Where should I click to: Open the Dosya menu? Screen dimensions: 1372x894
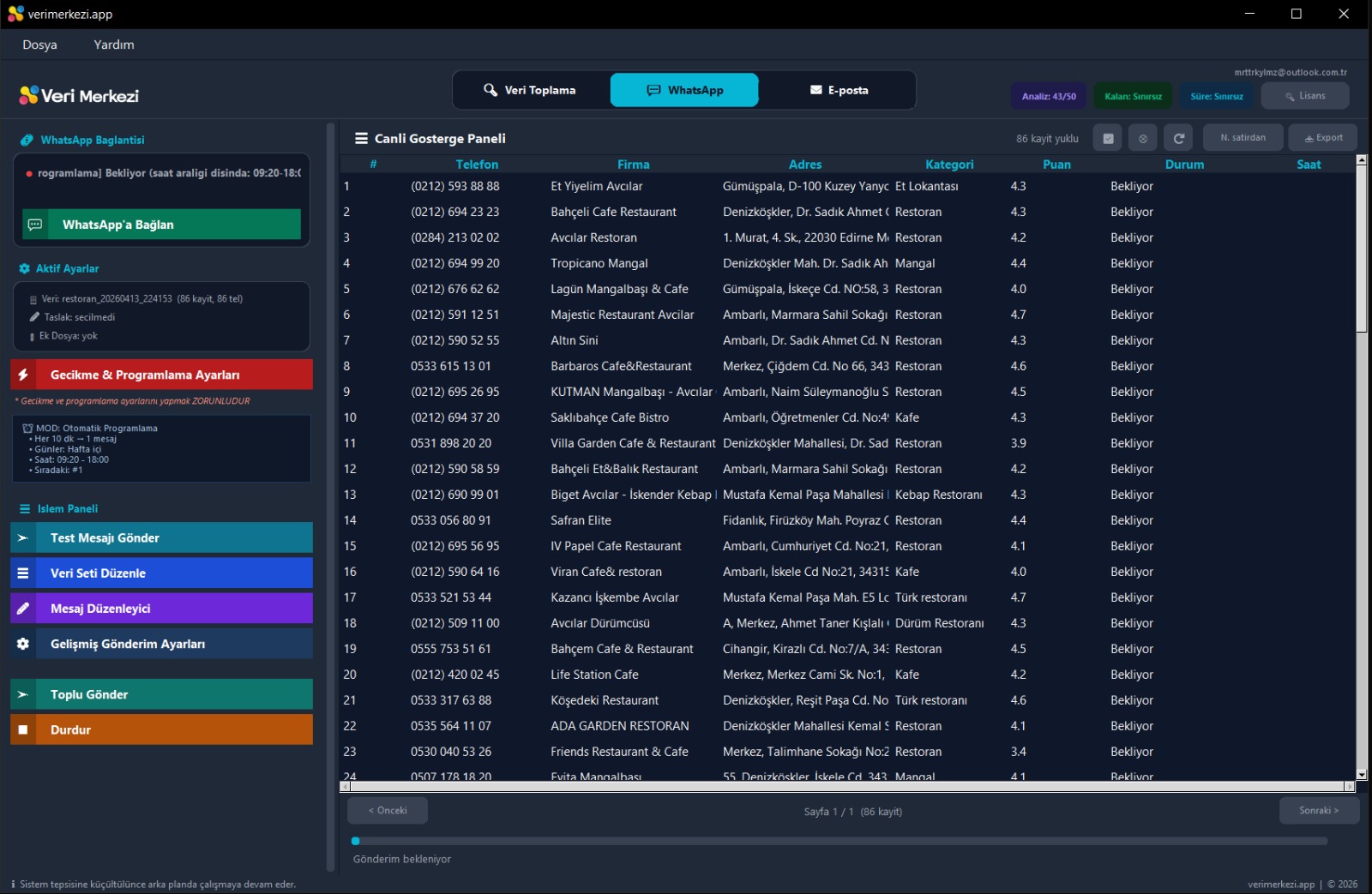(39, 45)
